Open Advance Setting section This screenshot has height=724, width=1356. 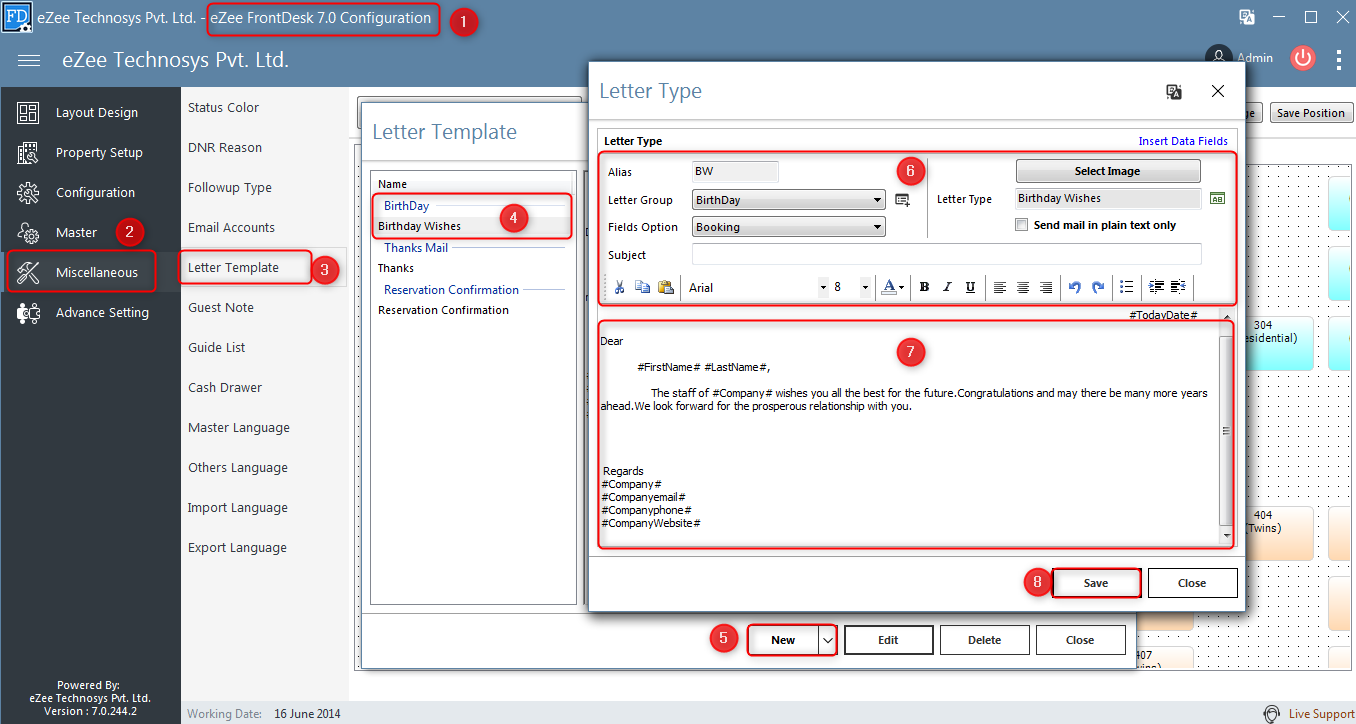pos(90,313)
